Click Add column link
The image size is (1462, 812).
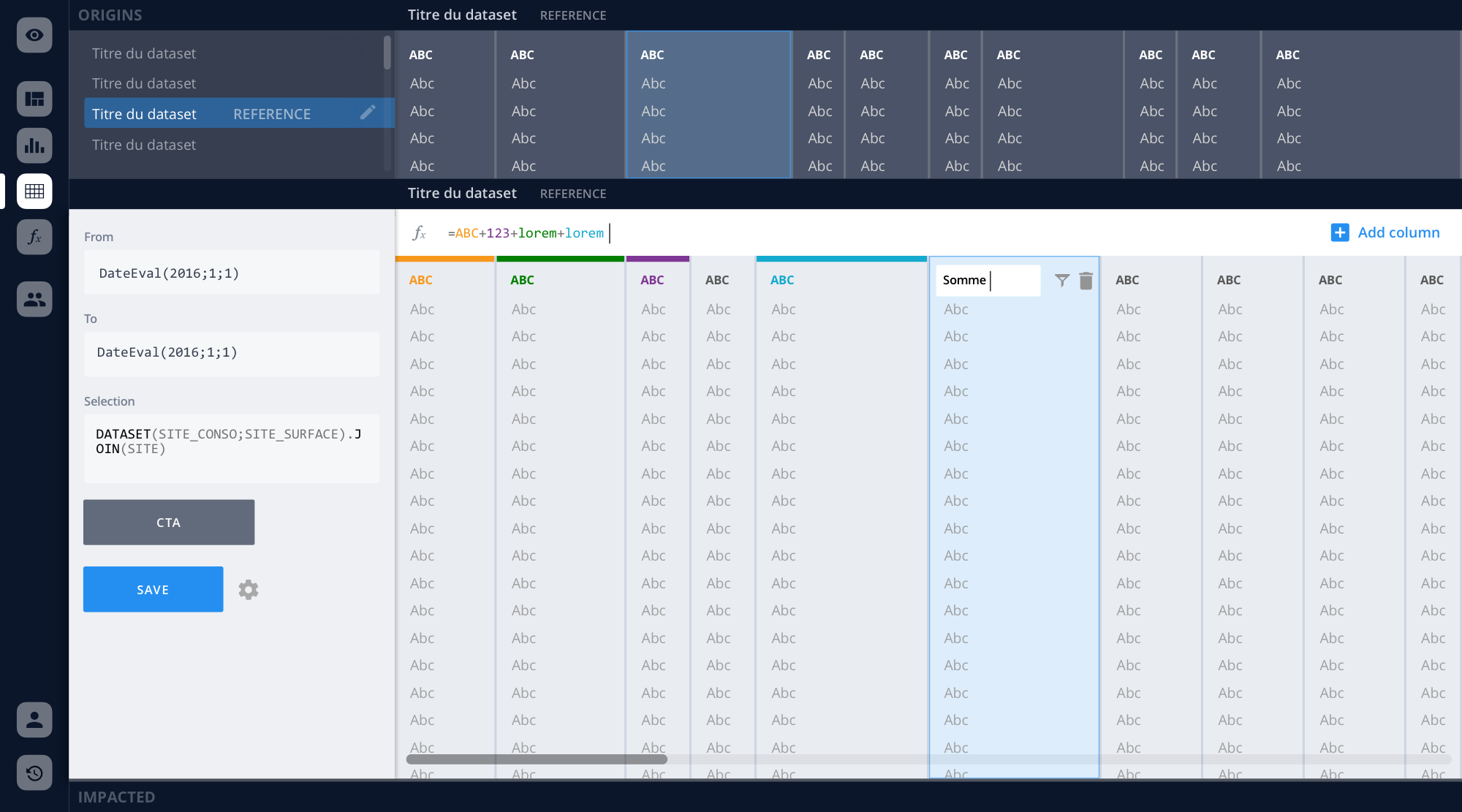1385,232
